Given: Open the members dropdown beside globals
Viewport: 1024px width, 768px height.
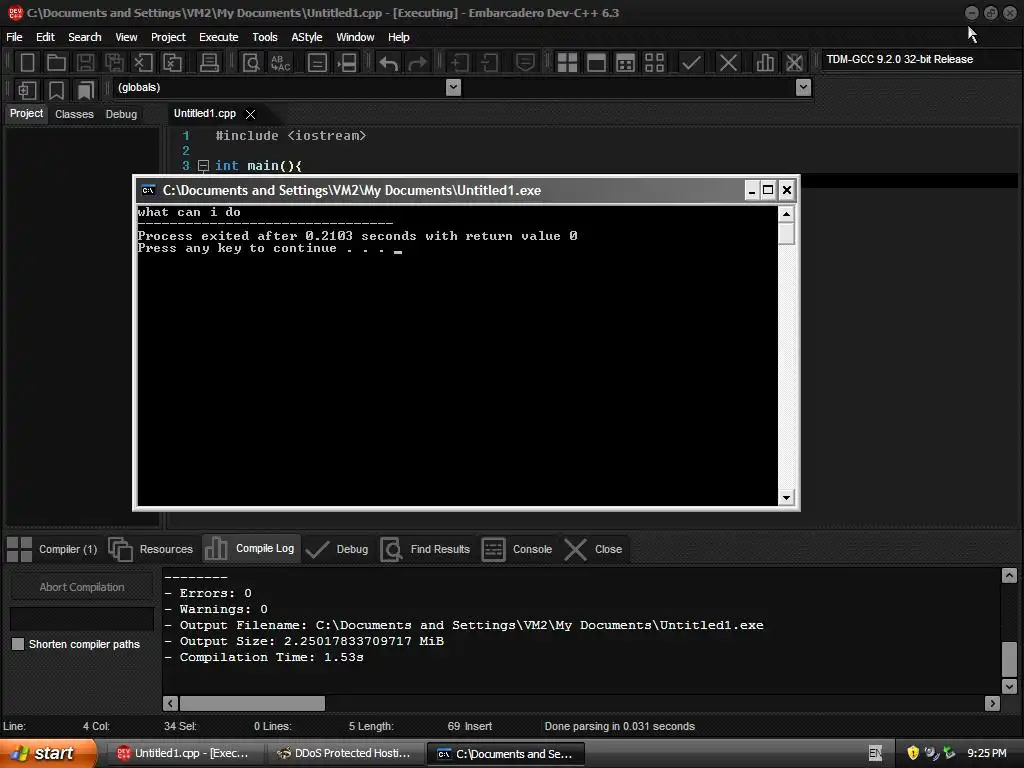Looking at the screenshot, I should [x=804, y=88].
